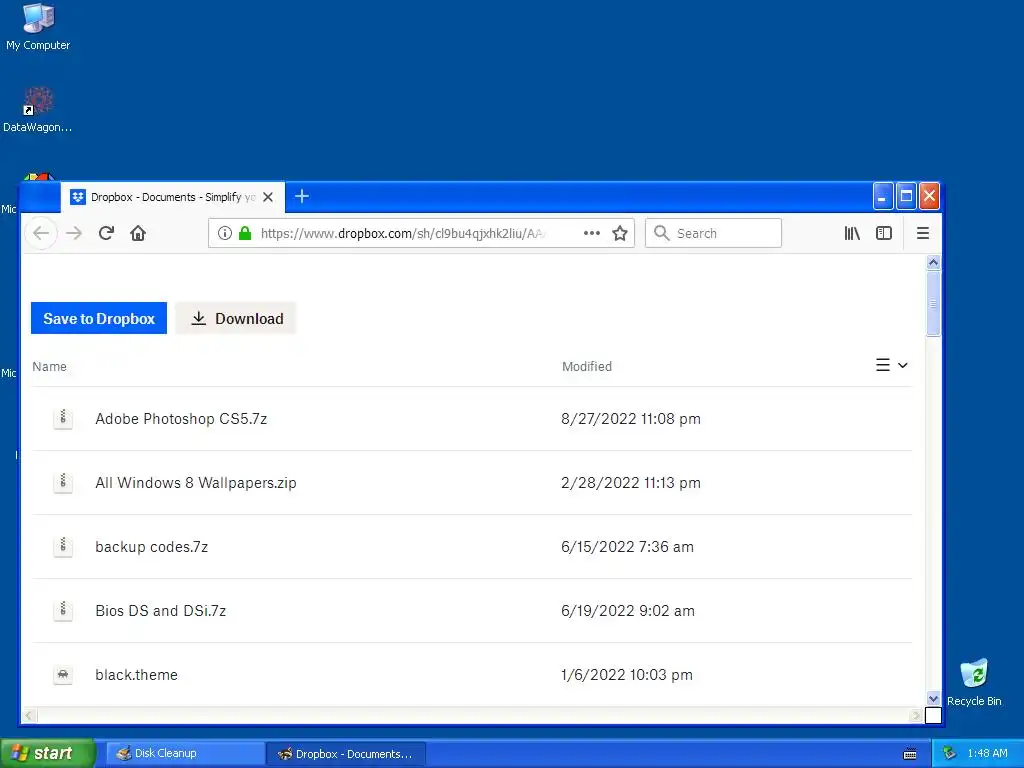Click the green secure connection padlock

(x=245, y=233)
